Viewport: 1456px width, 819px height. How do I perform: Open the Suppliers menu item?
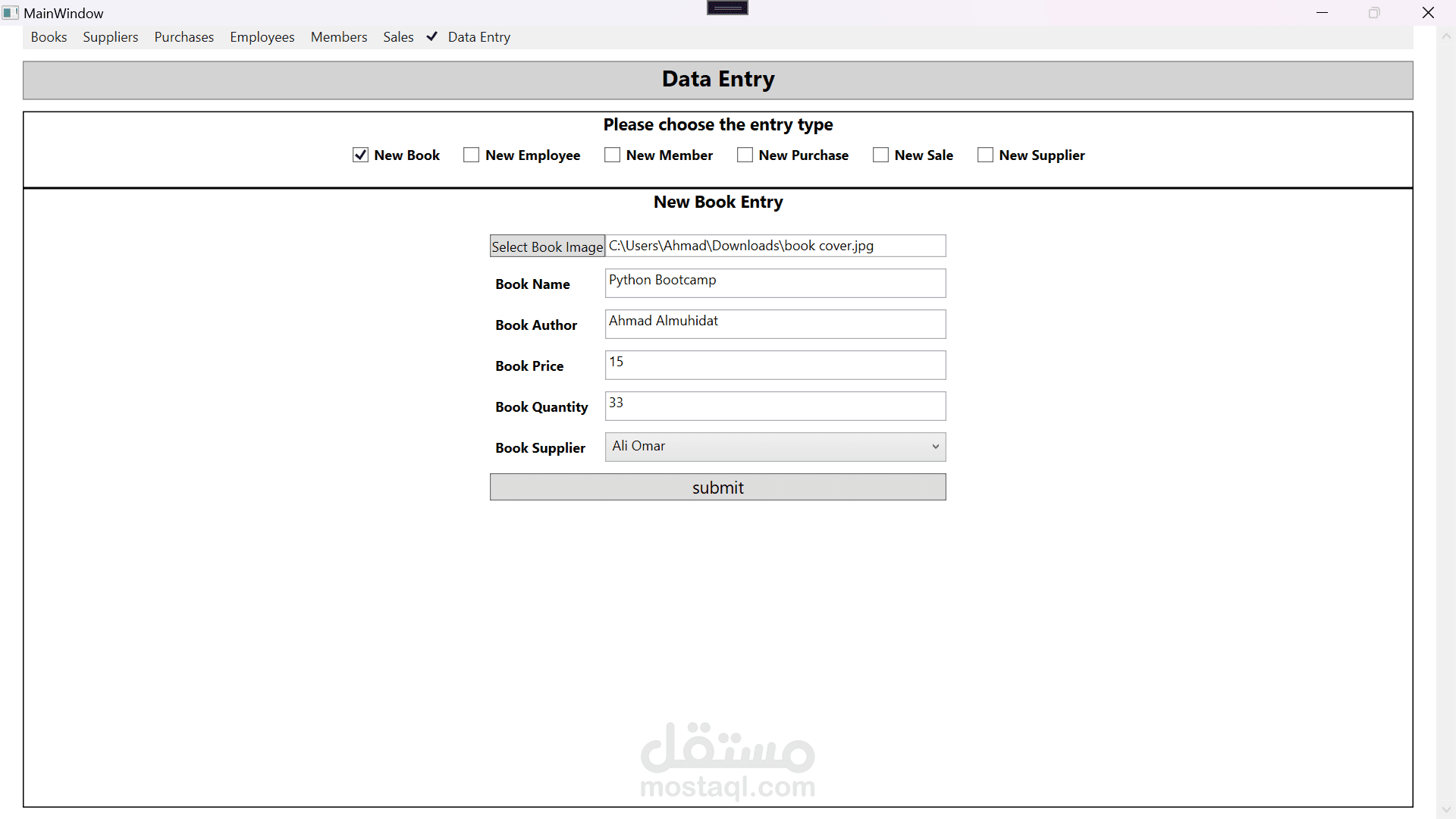[x=111, y=37]
